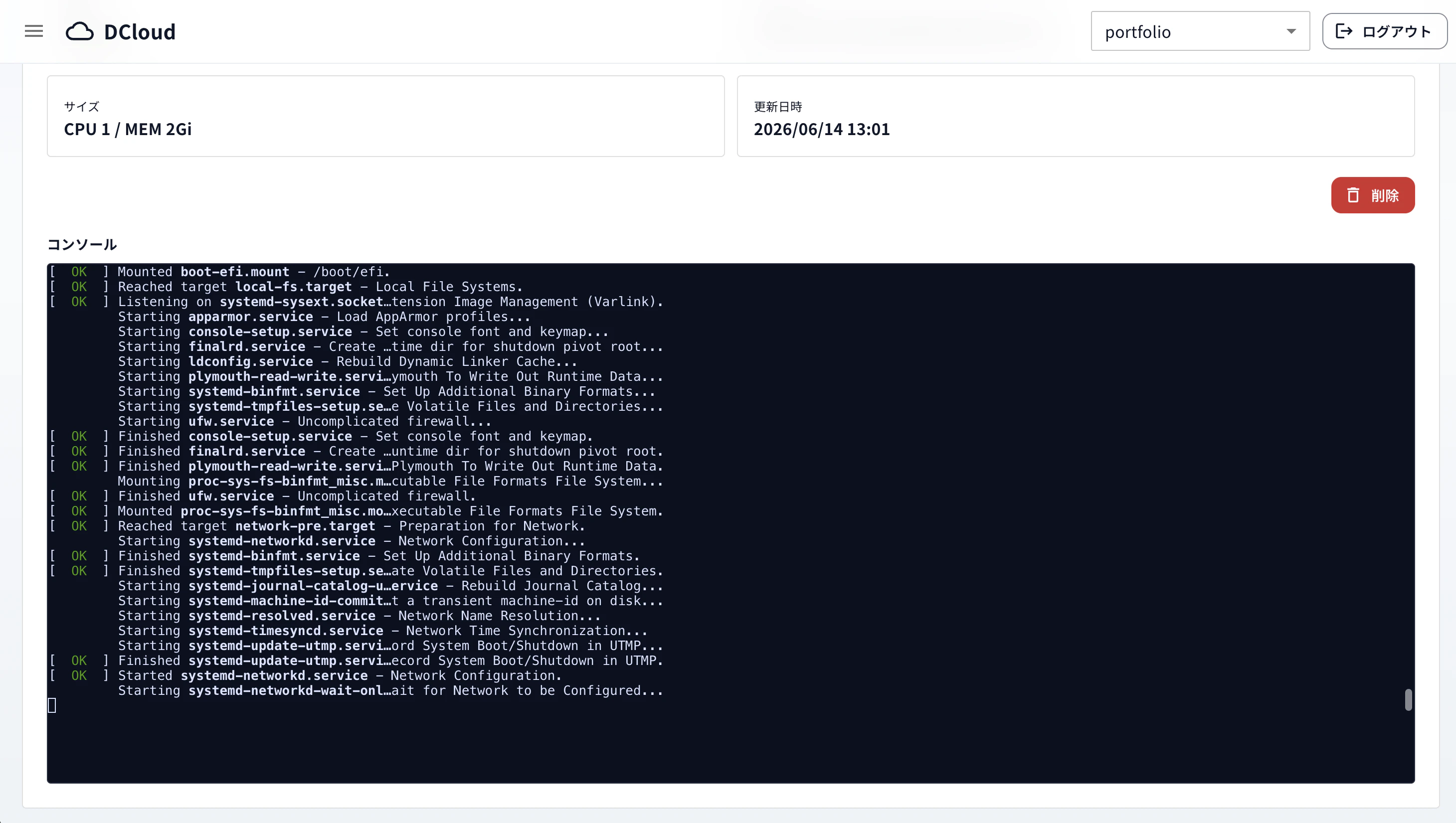Click 'Starting systemd-networkd.service' line
Viewport: 1456px width, 823px height.
point(352,541)
